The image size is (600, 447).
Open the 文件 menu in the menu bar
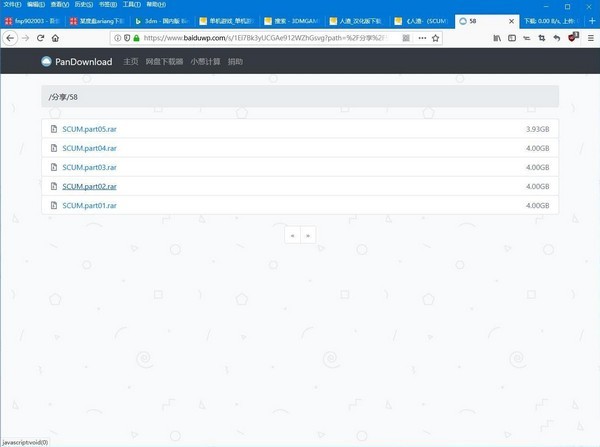(11, 5)
